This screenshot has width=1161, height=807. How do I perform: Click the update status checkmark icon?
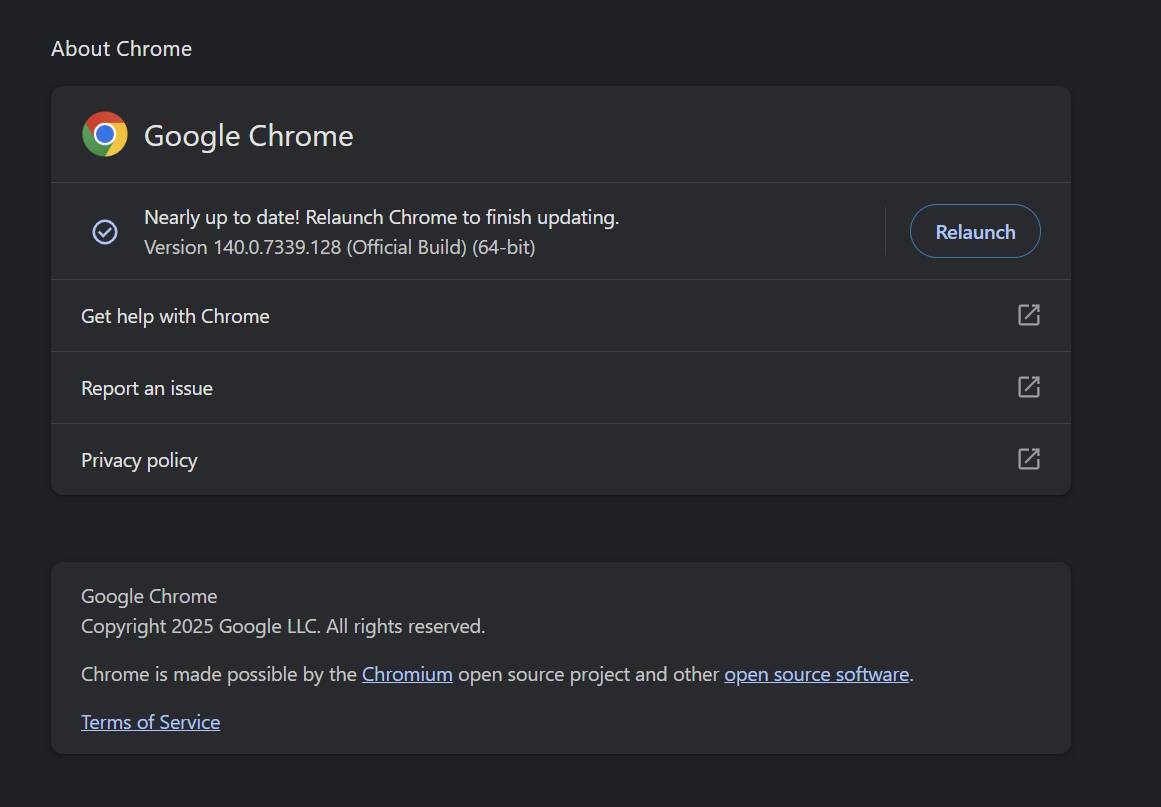pos(104,232)
